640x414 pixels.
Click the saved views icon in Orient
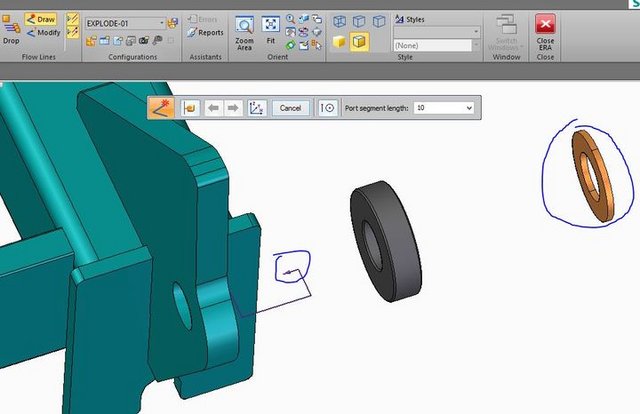click(x=304, y=45)
